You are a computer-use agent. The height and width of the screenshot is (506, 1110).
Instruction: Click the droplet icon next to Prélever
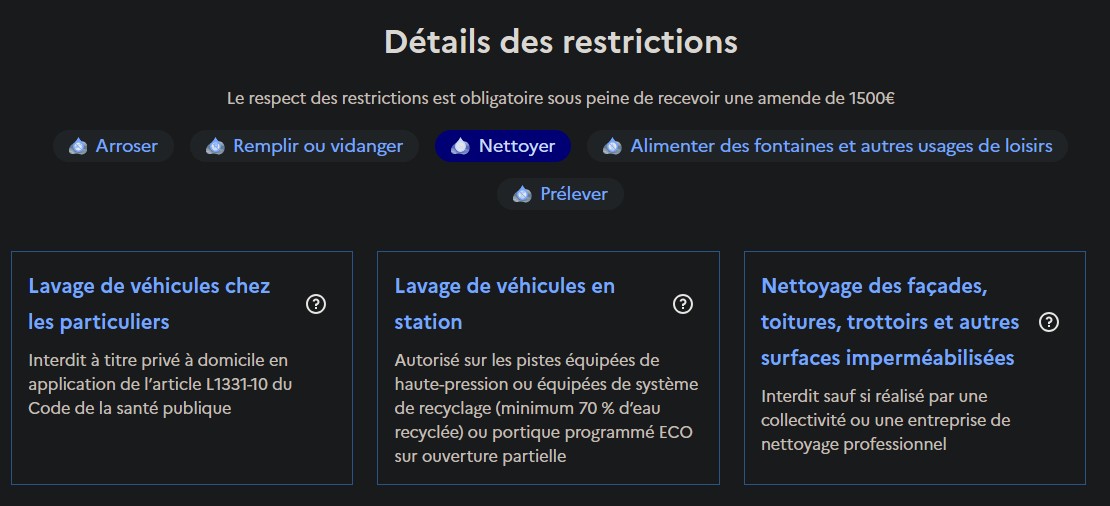pyautogui.click(x=522, y=194)
